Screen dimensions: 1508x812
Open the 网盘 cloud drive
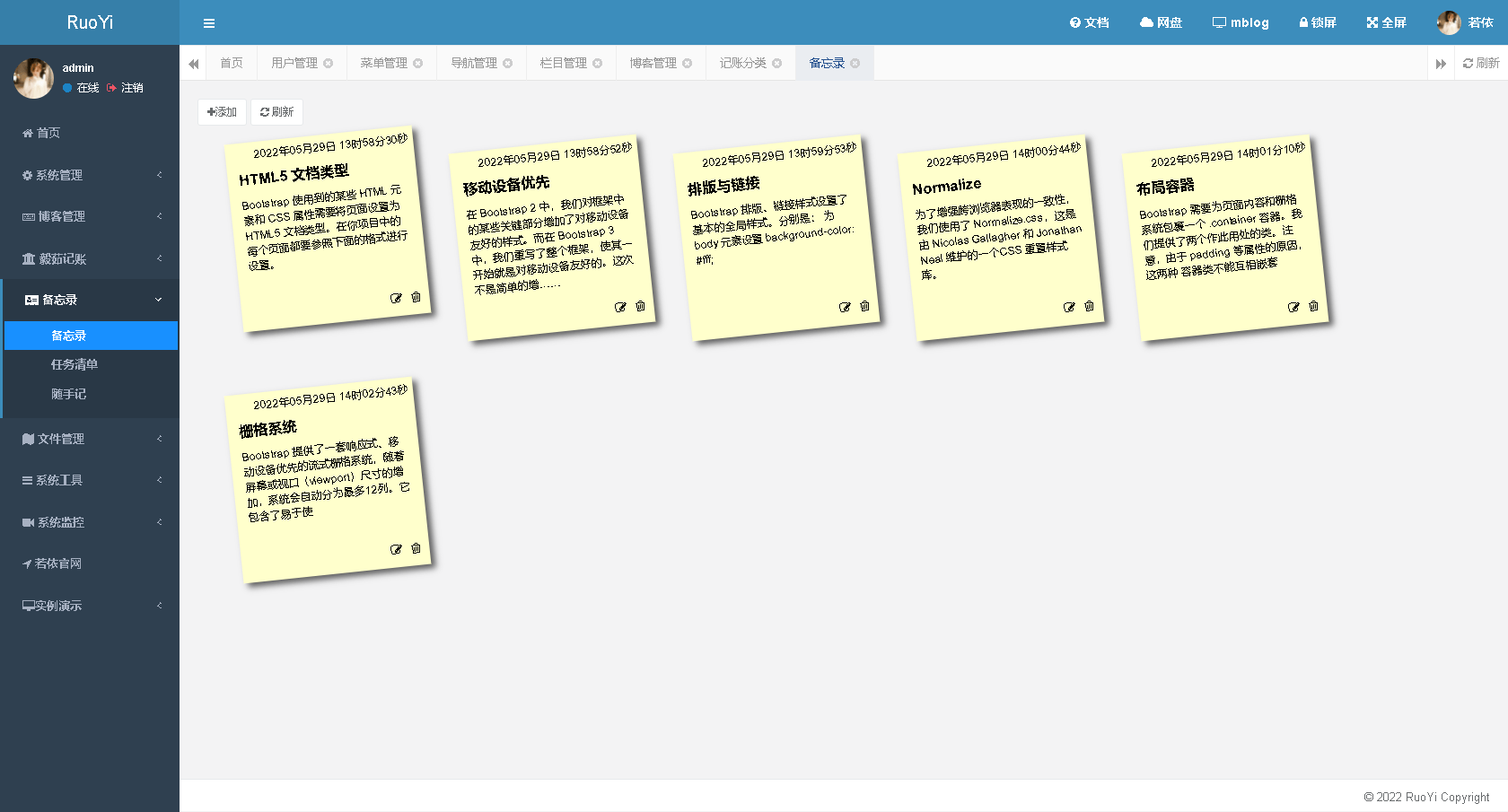coord(1160,22)
